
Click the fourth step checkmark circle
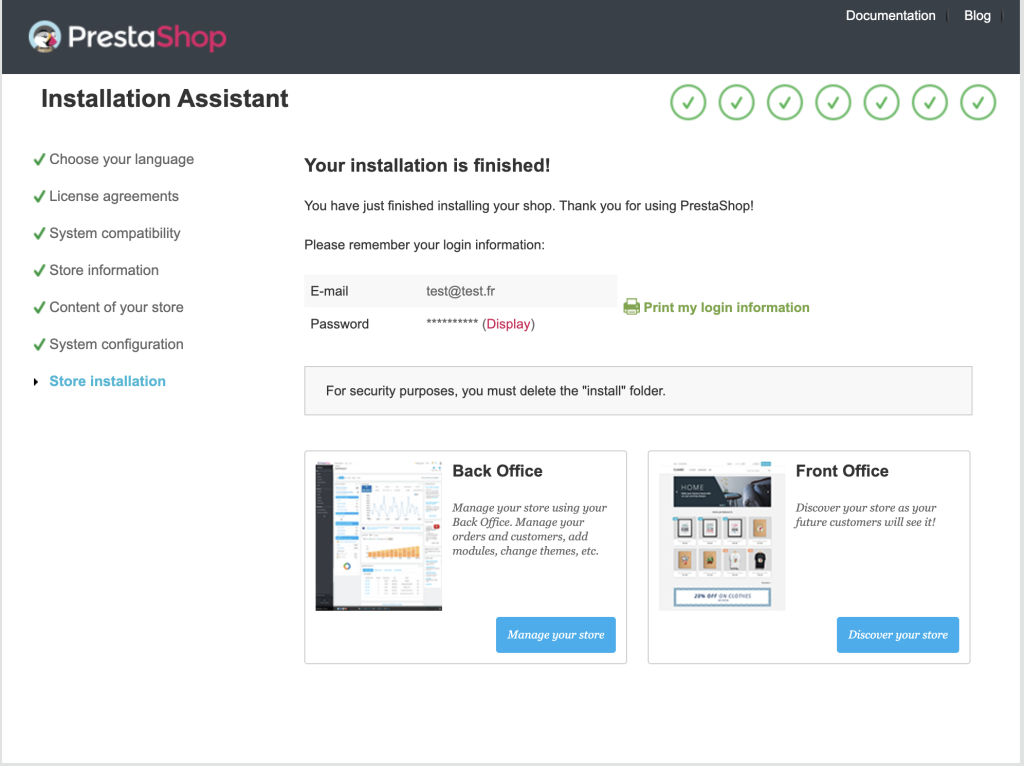pyautogui.click(x=833, y=102)
